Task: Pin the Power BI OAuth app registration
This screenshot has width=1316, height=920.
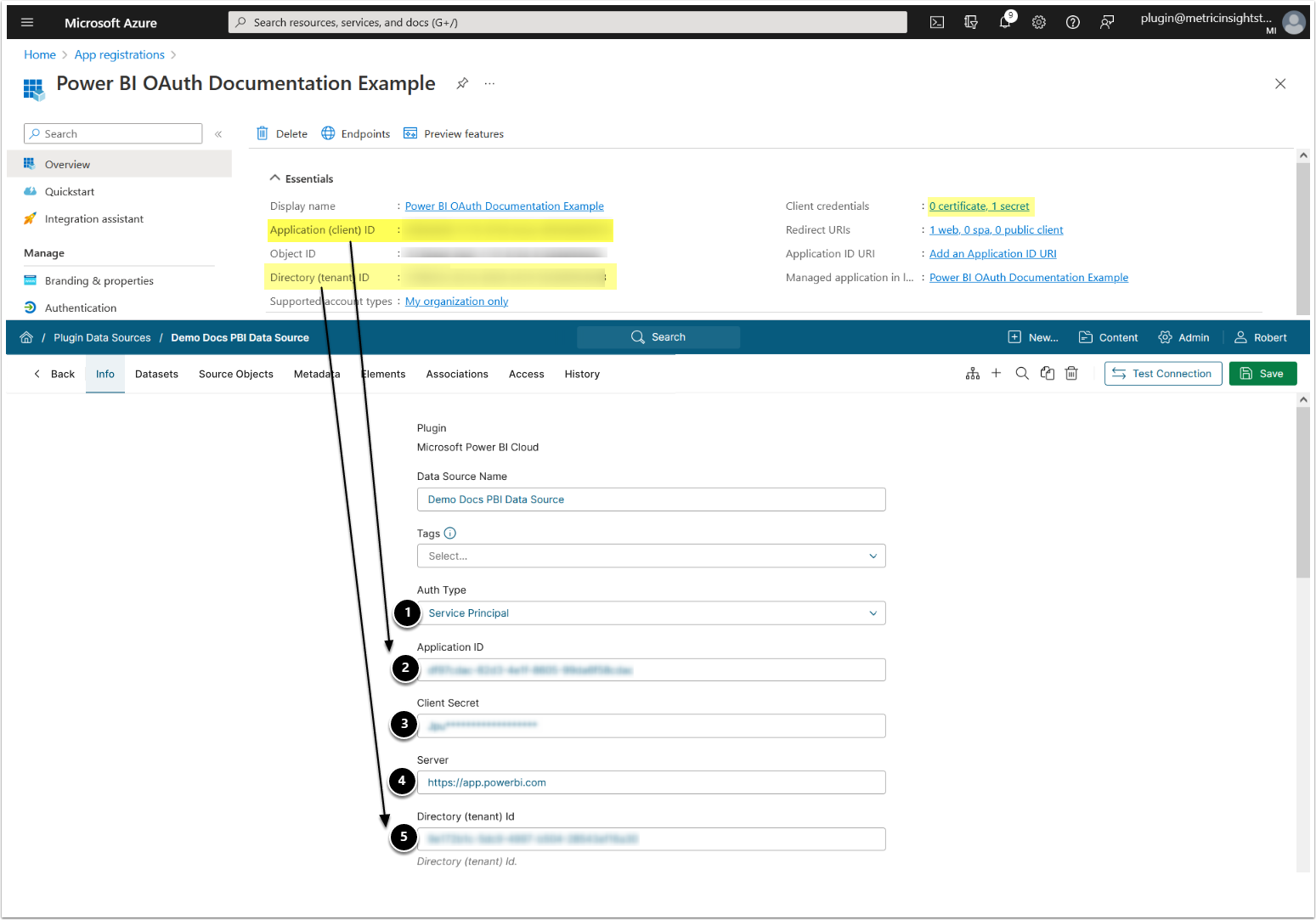Action: point(462,83)
